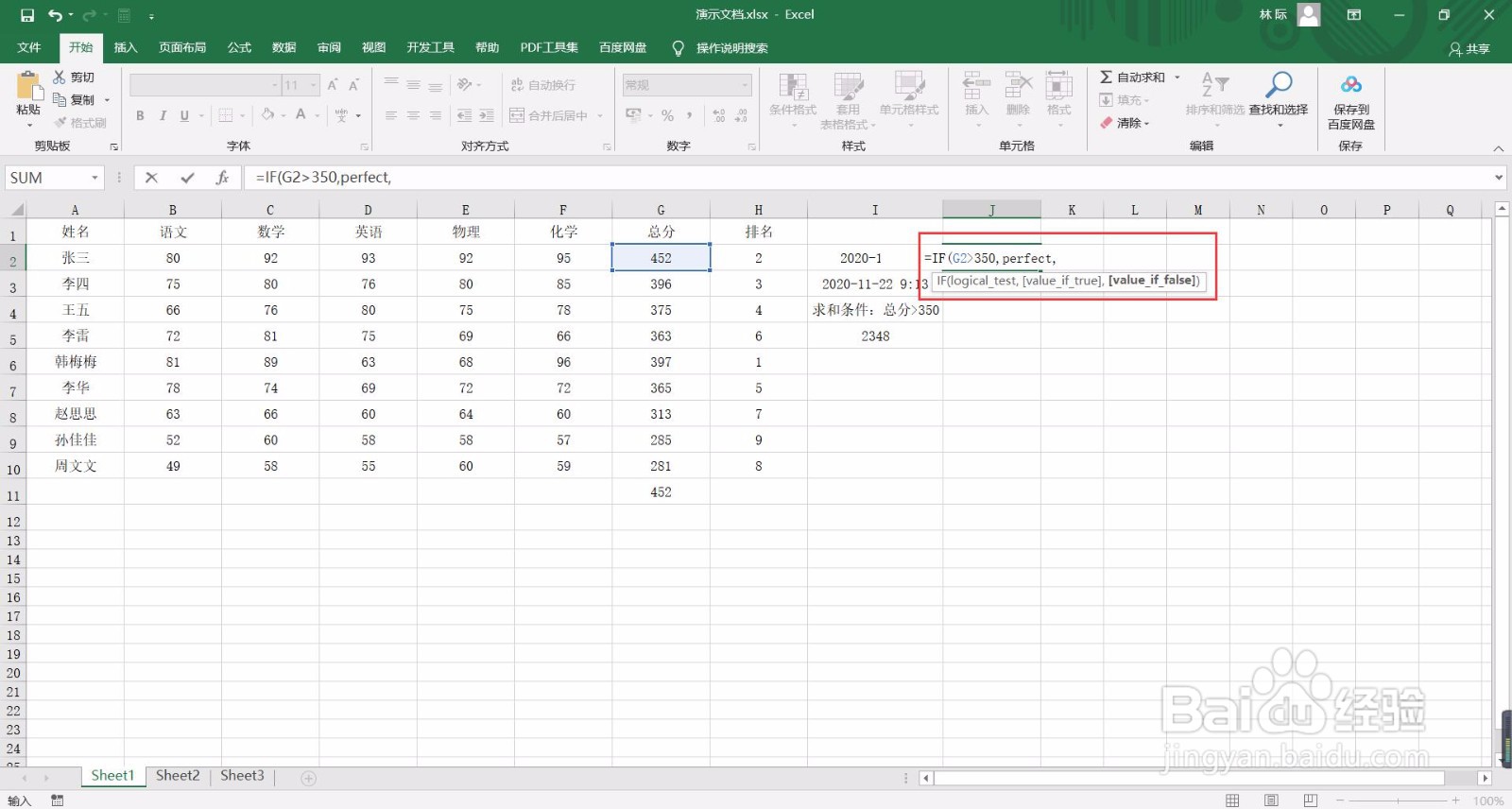Click the Share (共享) button

point(1469,49)
